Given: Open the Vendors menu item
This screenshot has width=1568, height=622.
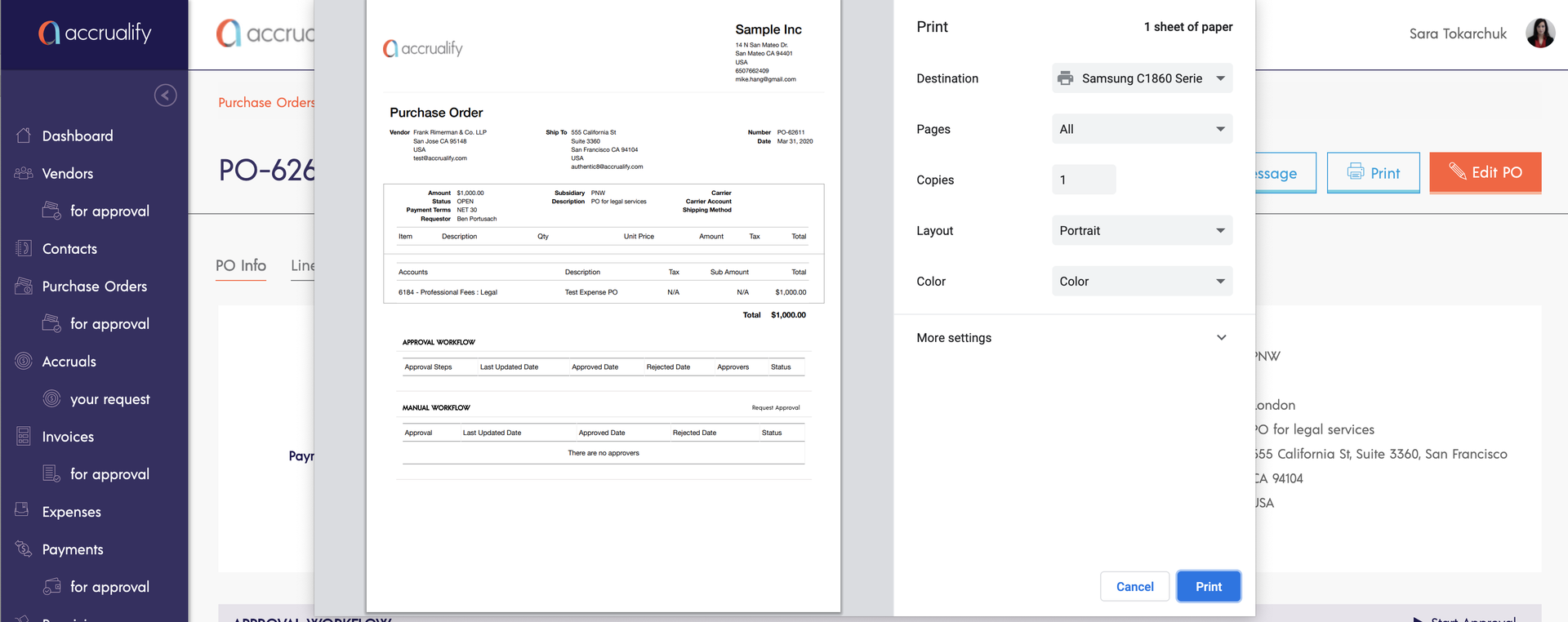Looking at the screenshot, I should point(68,173).
